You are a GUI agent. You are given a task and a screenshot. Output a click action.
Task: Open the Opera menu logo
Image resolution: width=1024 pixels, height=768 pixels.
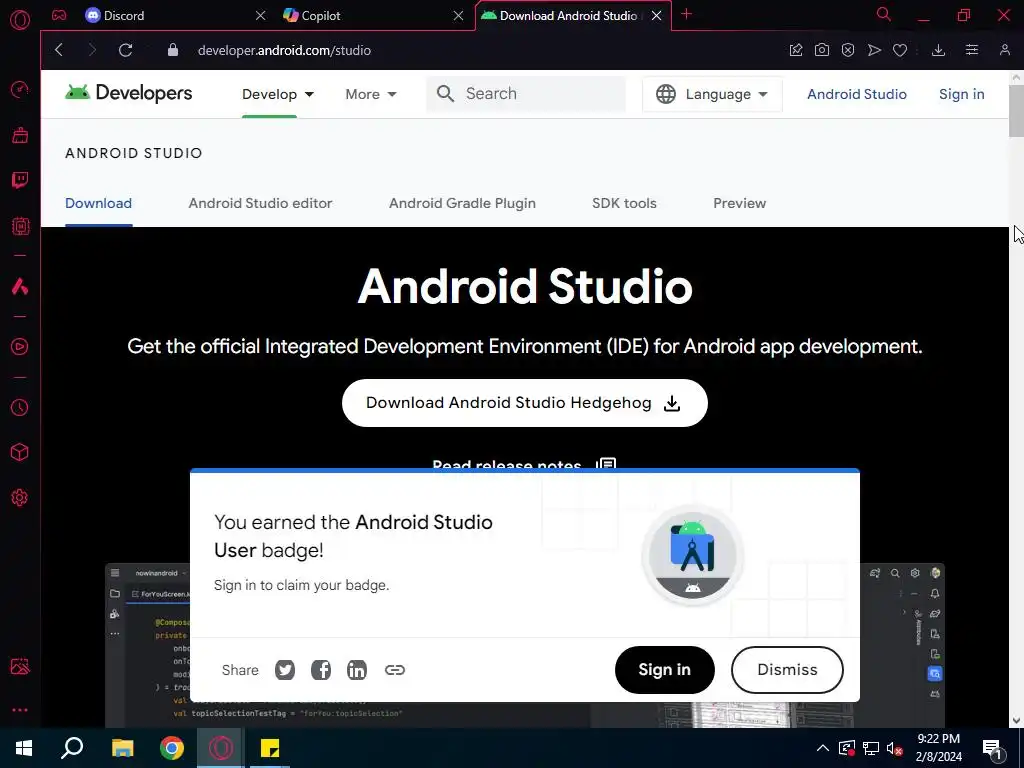[20, 20]
